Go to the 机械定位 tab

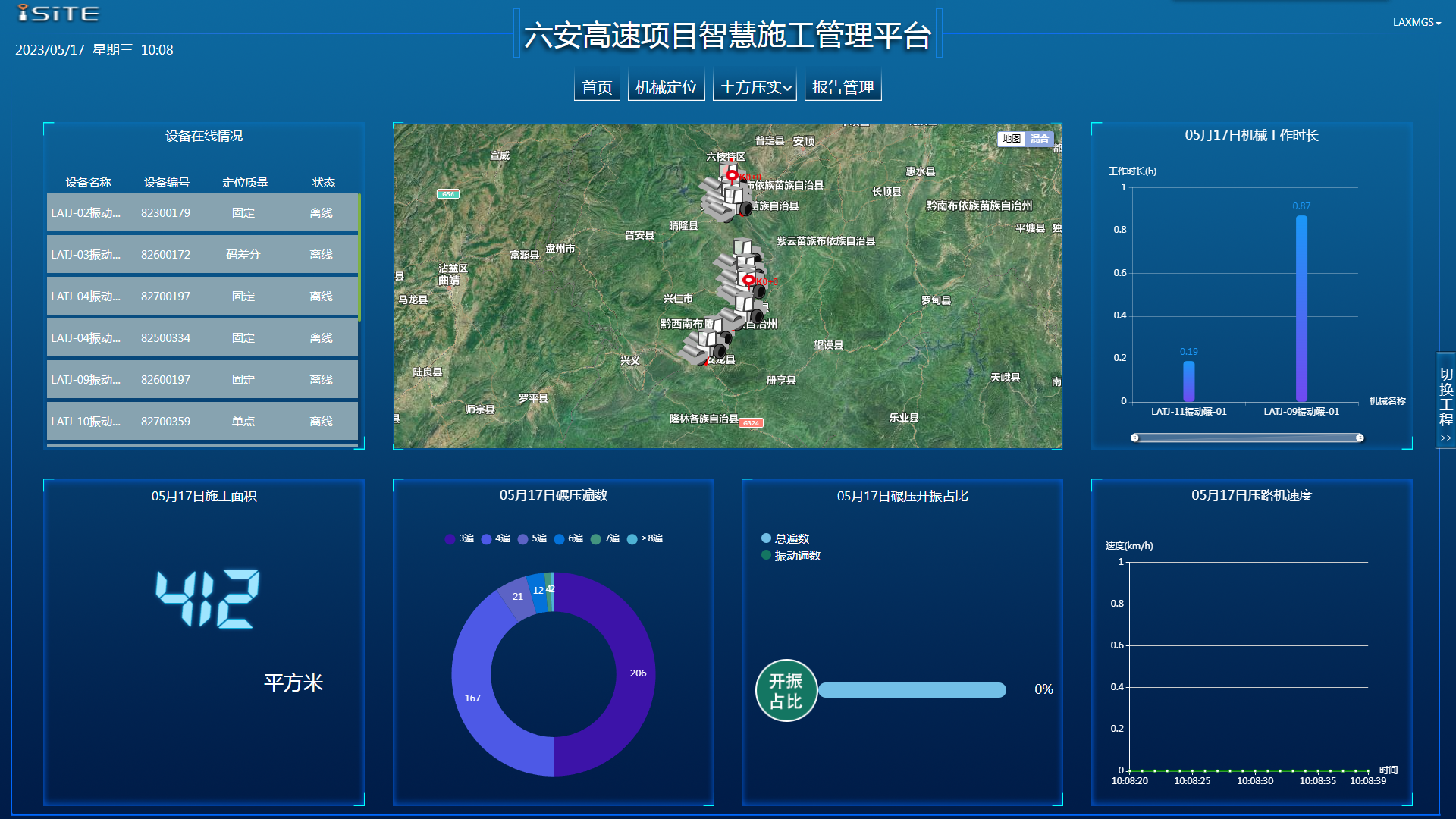click(x=666, y=87)
